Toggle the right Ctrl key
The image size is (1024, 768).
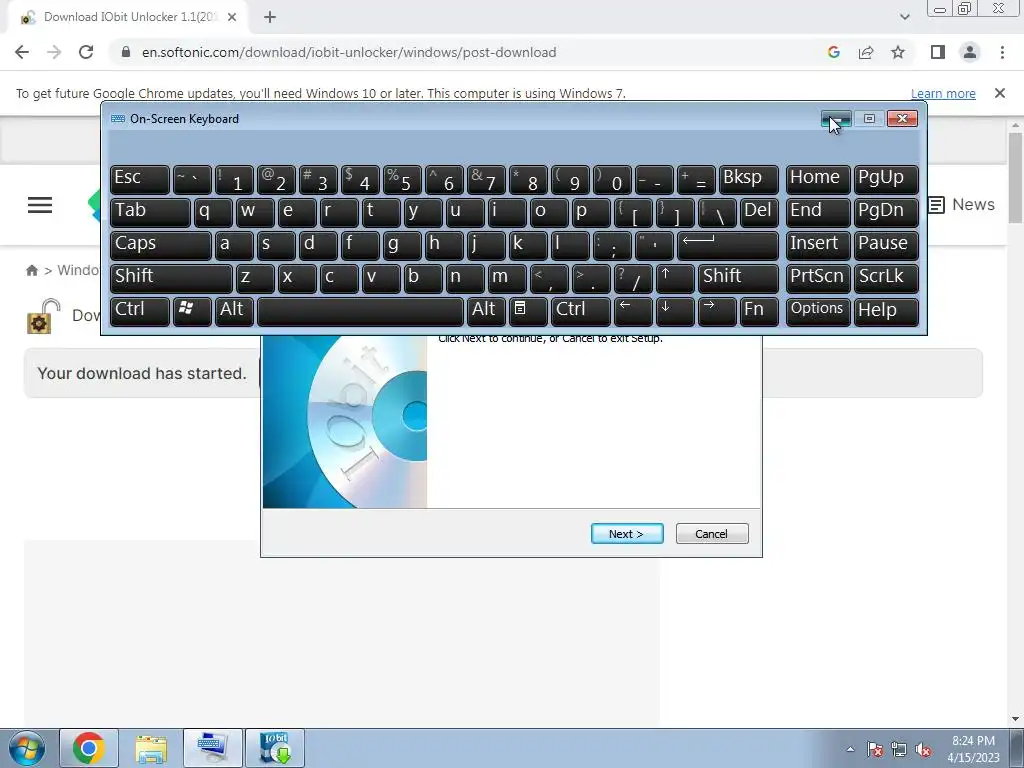click(581, 311)
